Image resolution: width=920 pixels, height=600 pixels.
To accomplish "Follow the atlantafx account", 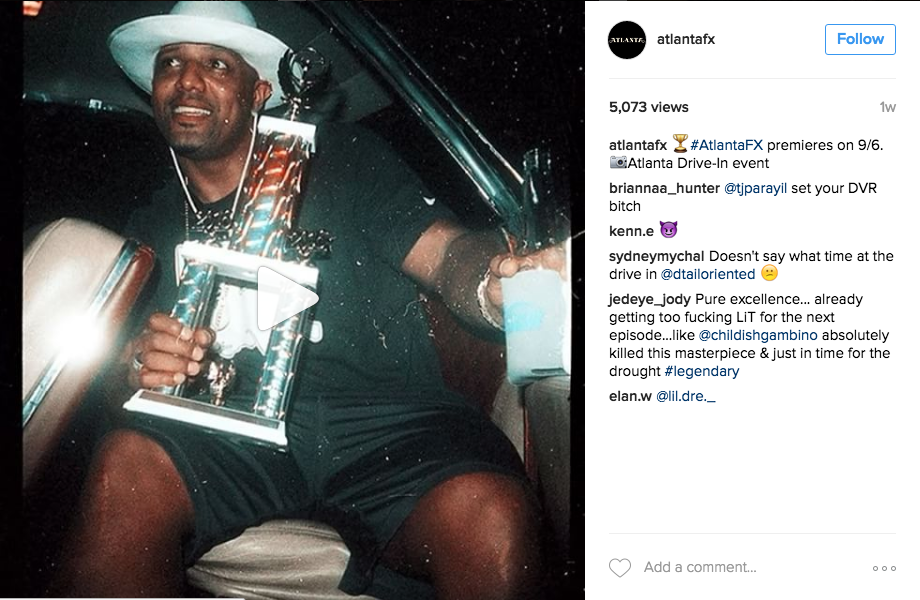I will coord(860,39).
